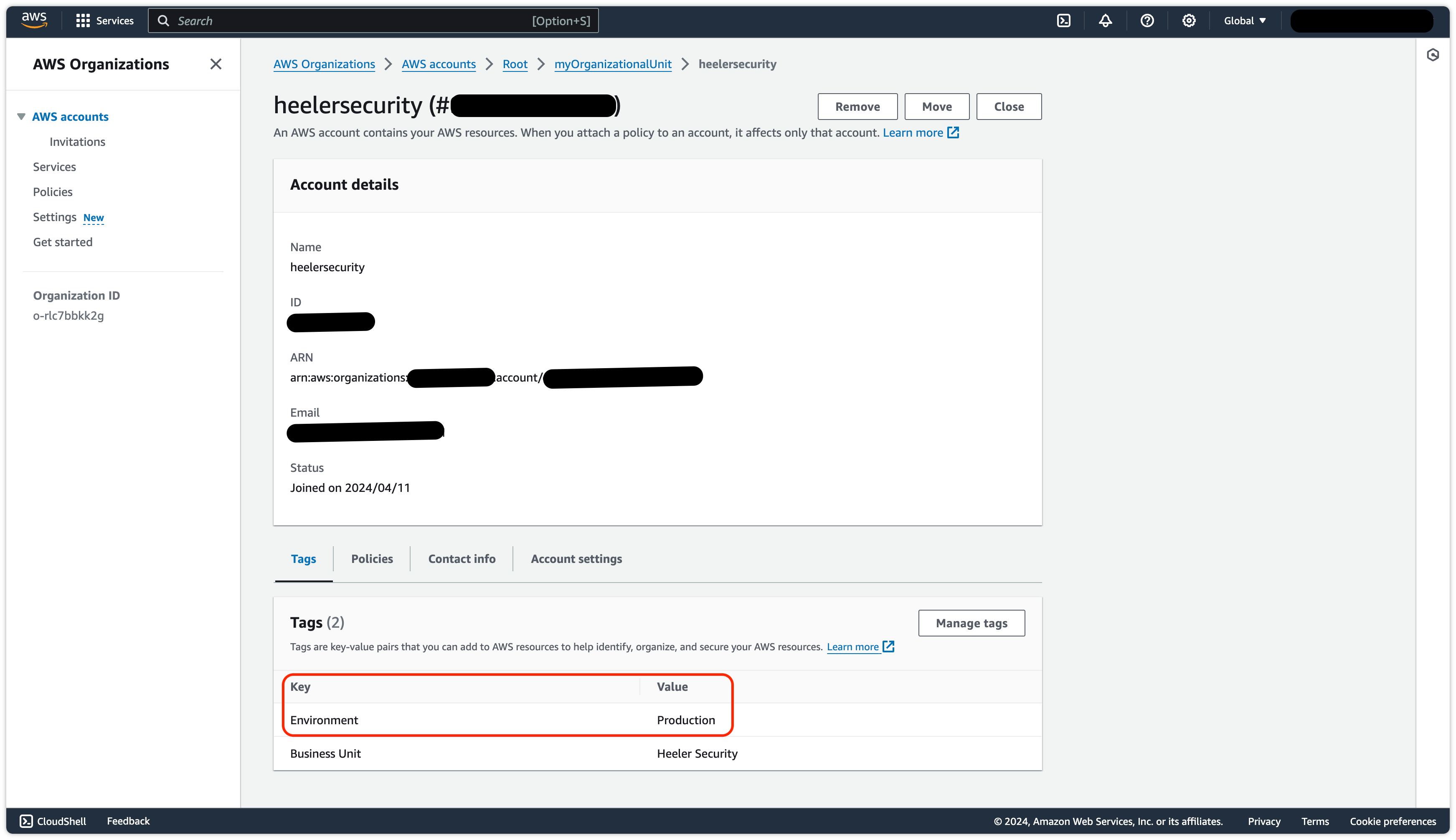This screenshot has height=840, width=1456.
Task: Open Policies in the sidebar navigation
Action: pyautogui.click(x=53, y=192)
